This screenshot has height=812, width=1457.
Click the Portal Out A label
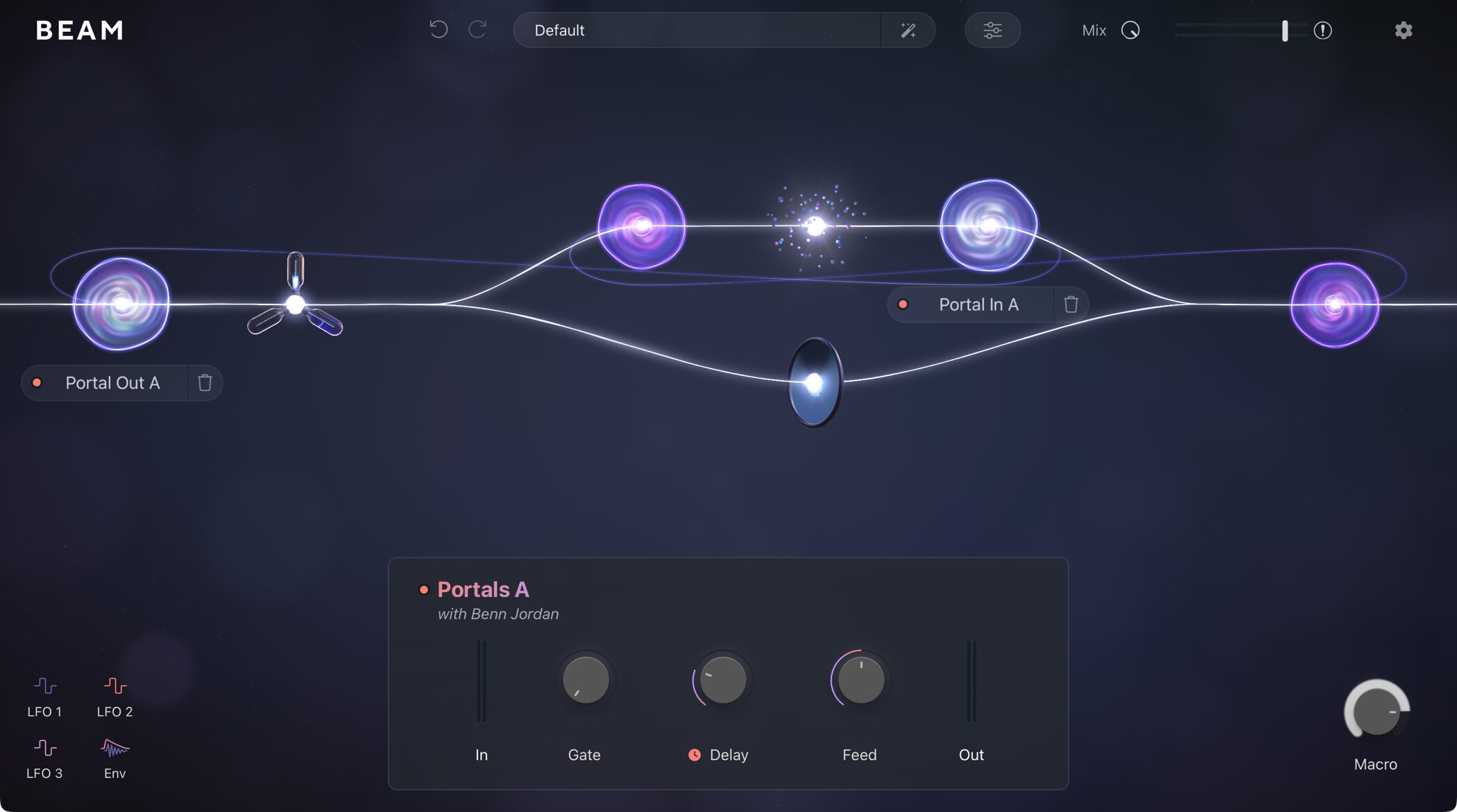[112, 383]
